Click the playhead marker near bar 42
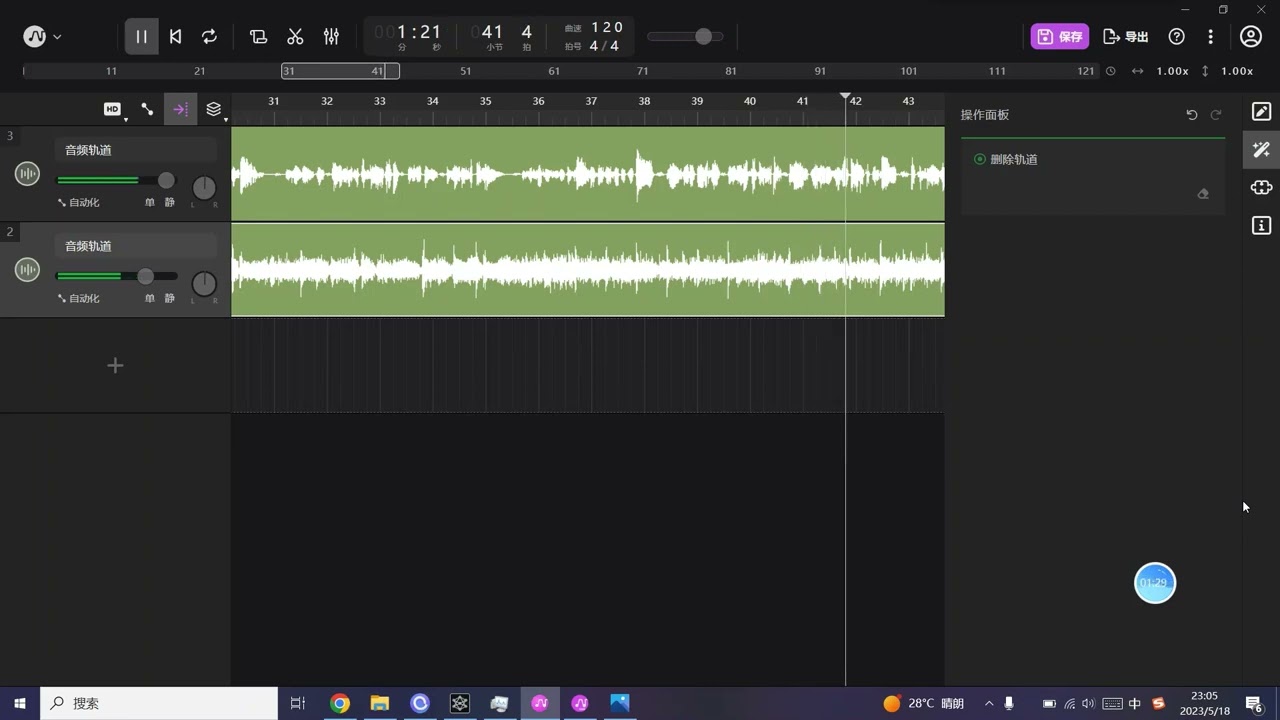 point(845,98)
